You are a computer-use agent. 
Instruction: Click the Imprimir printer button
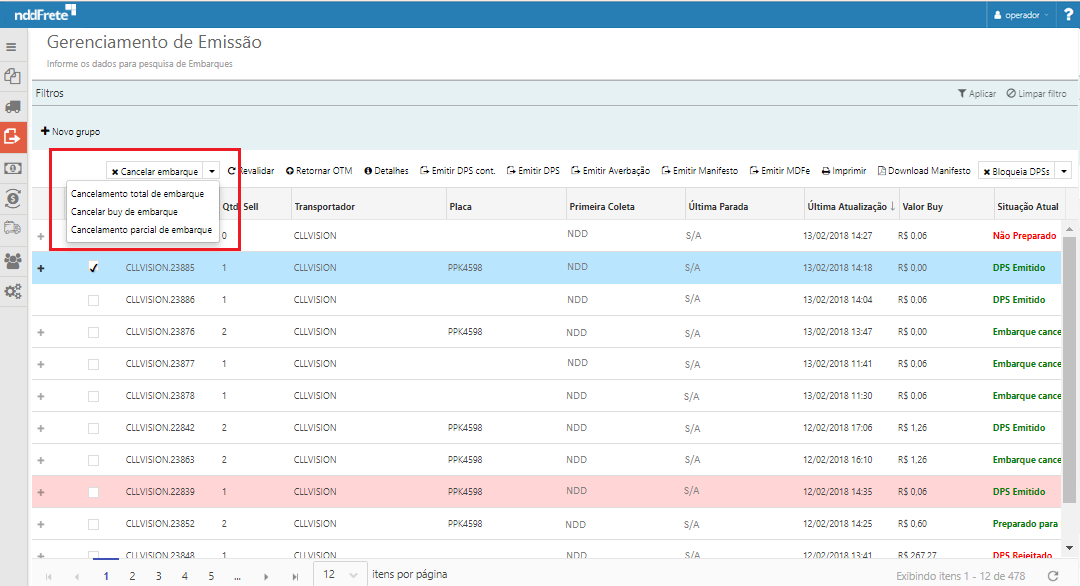point(844,171)
